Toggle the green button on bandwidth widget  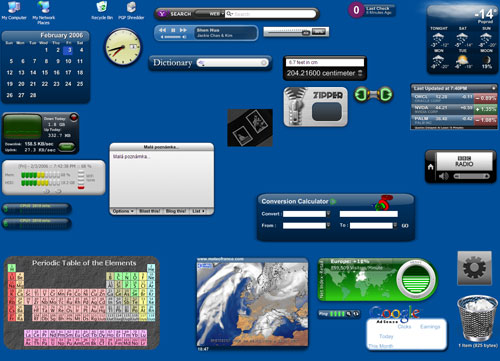click(66, 146)
